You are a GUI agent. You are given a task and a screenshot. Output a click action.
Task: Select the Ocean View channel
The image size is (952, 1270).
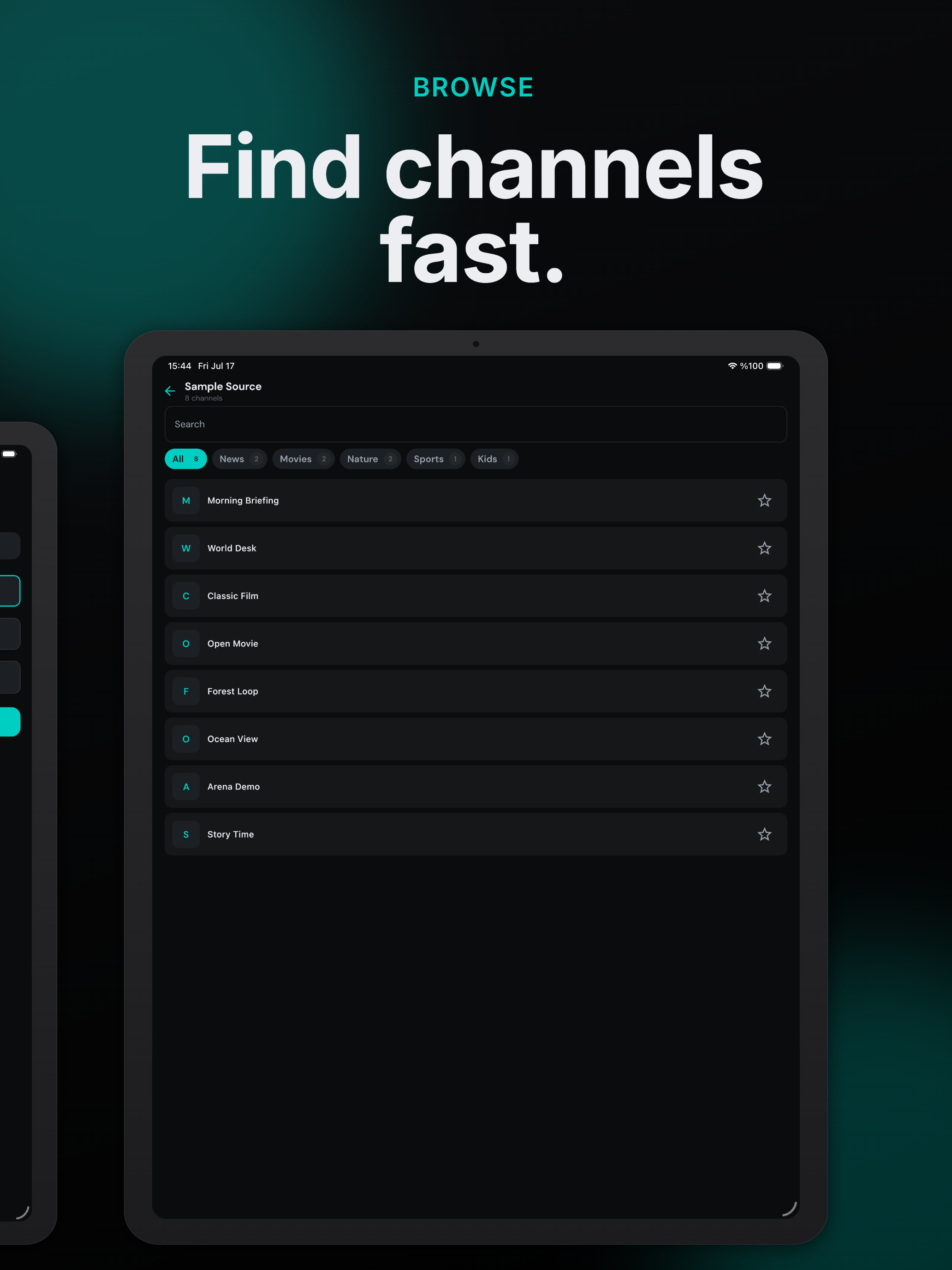point(476,739)
